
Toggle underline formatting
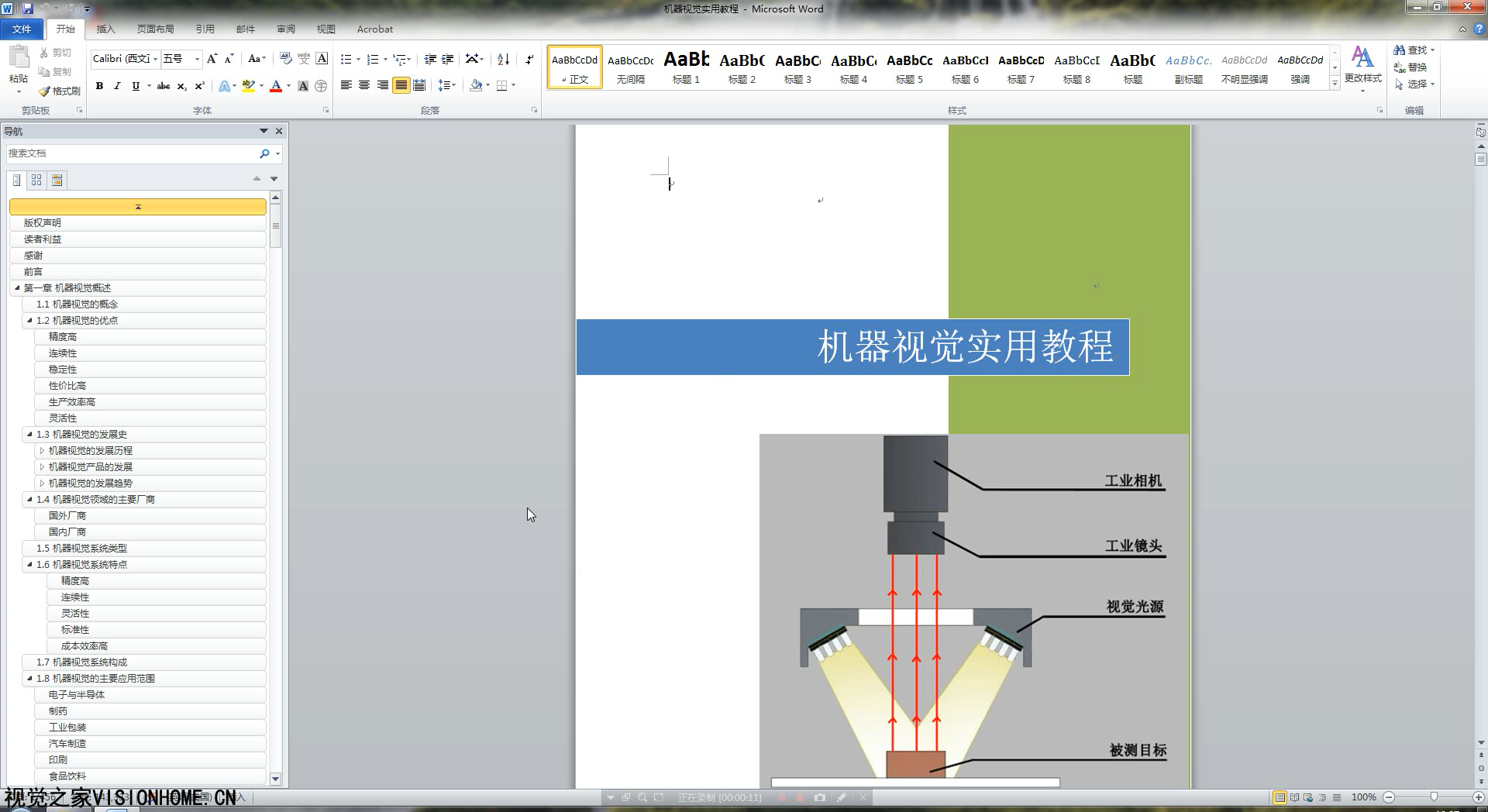(x=136, y=86)
